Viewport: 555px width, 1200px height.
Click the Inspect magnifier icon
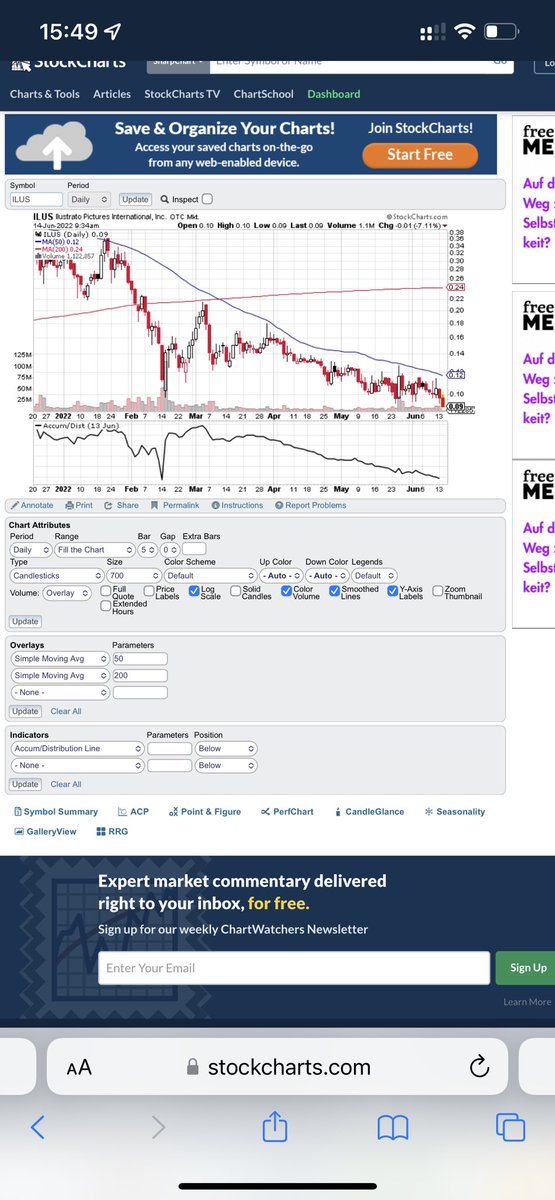pyautogui.click(x=164, y=199)
